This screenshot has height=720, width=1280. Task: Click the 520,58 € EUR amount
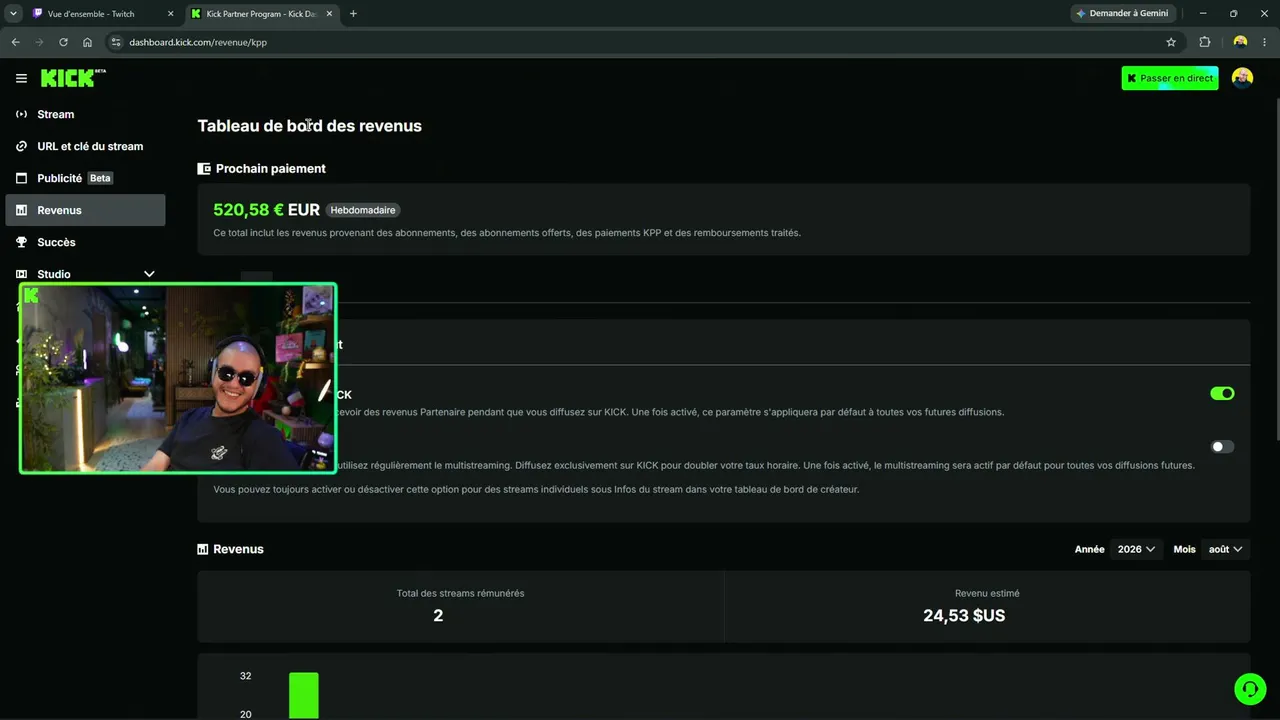coord(266,210)
